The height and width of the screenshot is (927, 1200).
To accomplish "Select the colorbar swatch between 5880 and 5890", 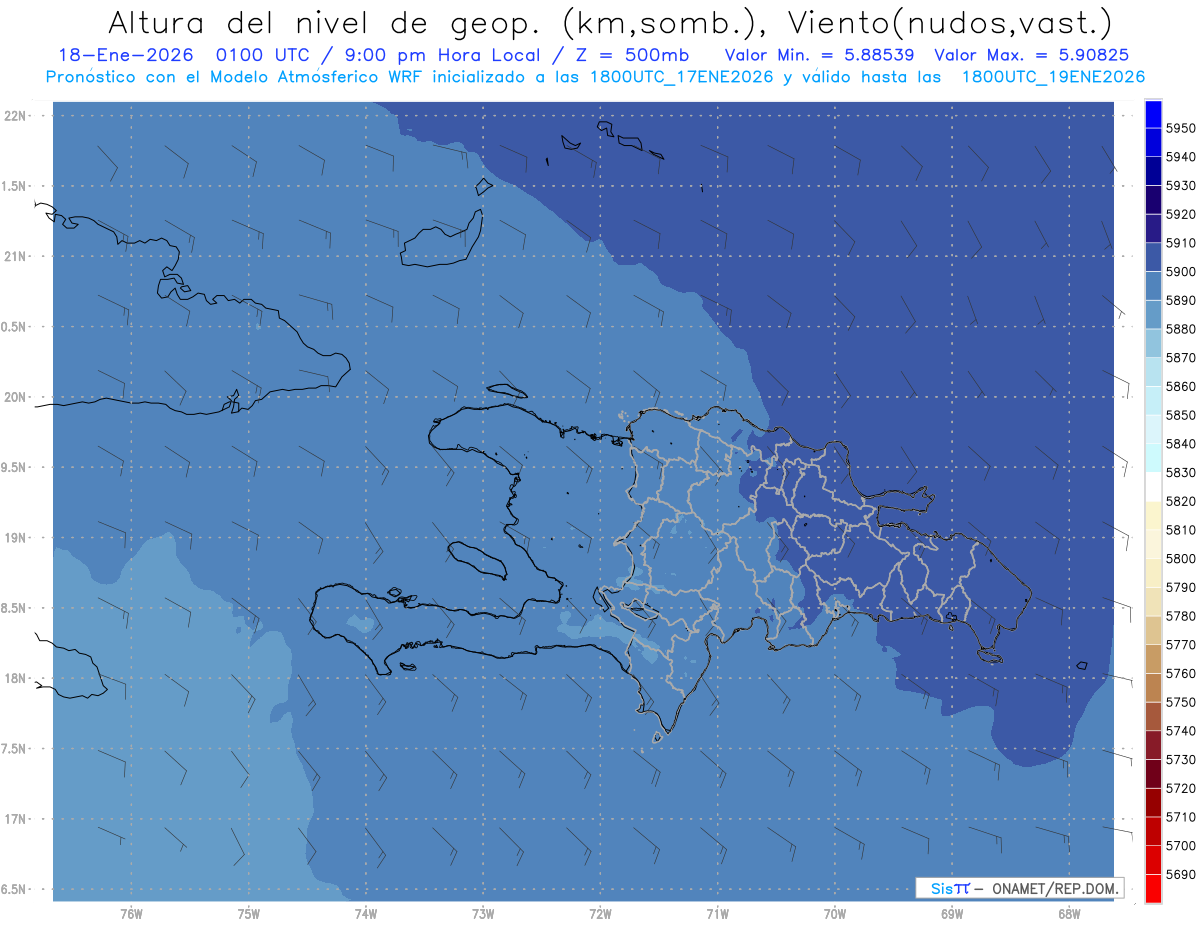I will [x=1153, y=315].
